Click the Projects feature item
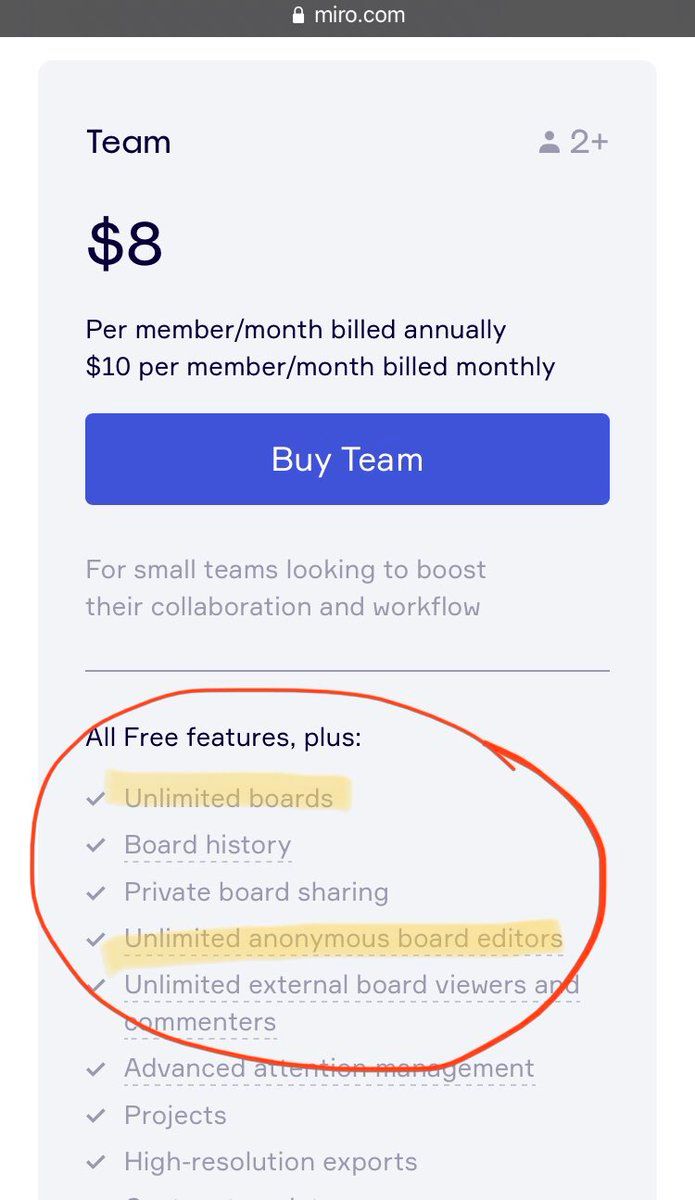695x1200 pixels. point(175,1116)
